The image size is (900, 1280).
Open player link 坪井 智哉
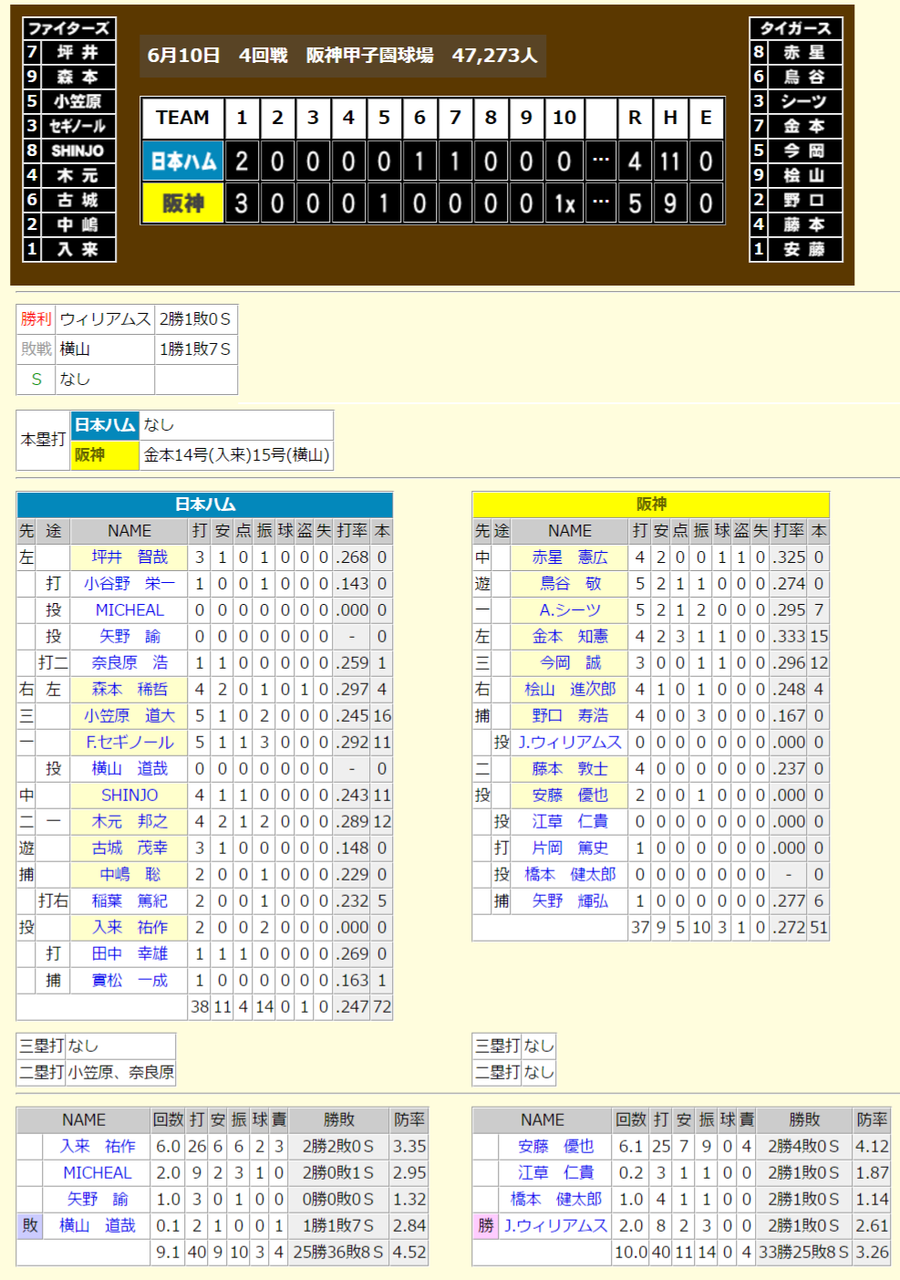[129, 557]
